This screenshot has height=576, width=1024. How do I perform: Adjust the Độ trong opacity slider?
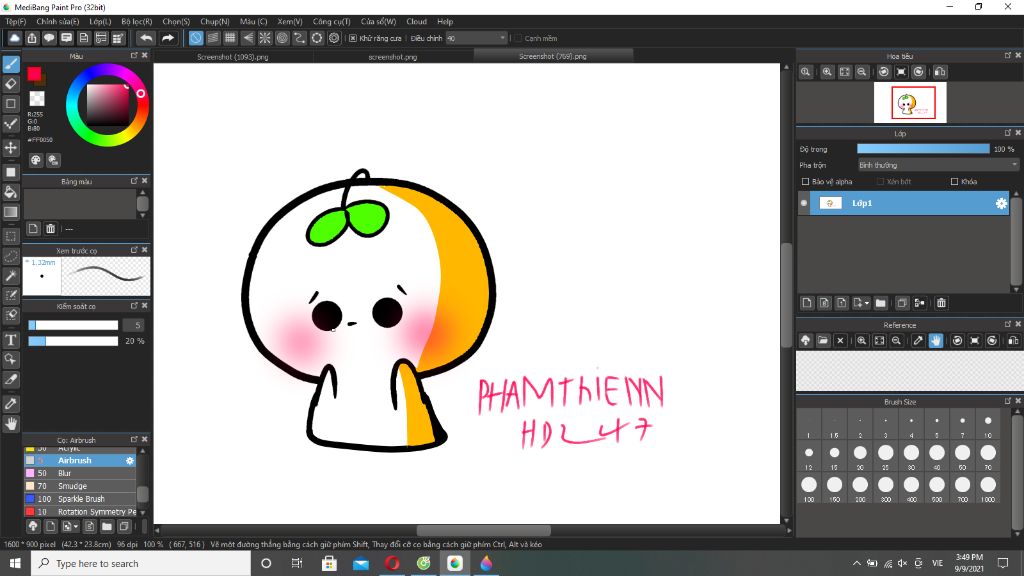point(923,149)
